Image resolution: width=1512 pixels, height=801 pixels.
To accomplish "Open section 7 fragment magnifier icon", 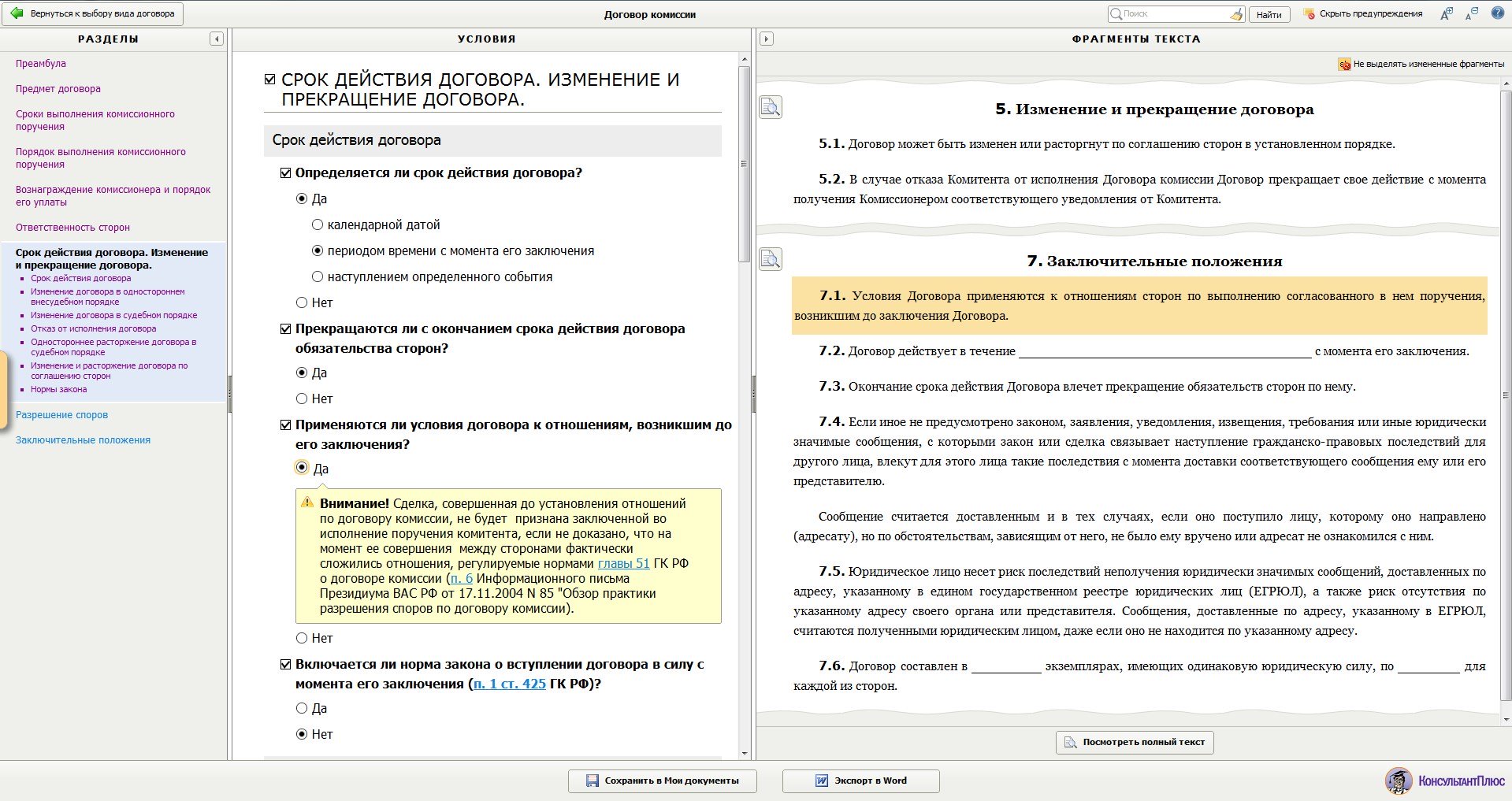I will (771, 259).
